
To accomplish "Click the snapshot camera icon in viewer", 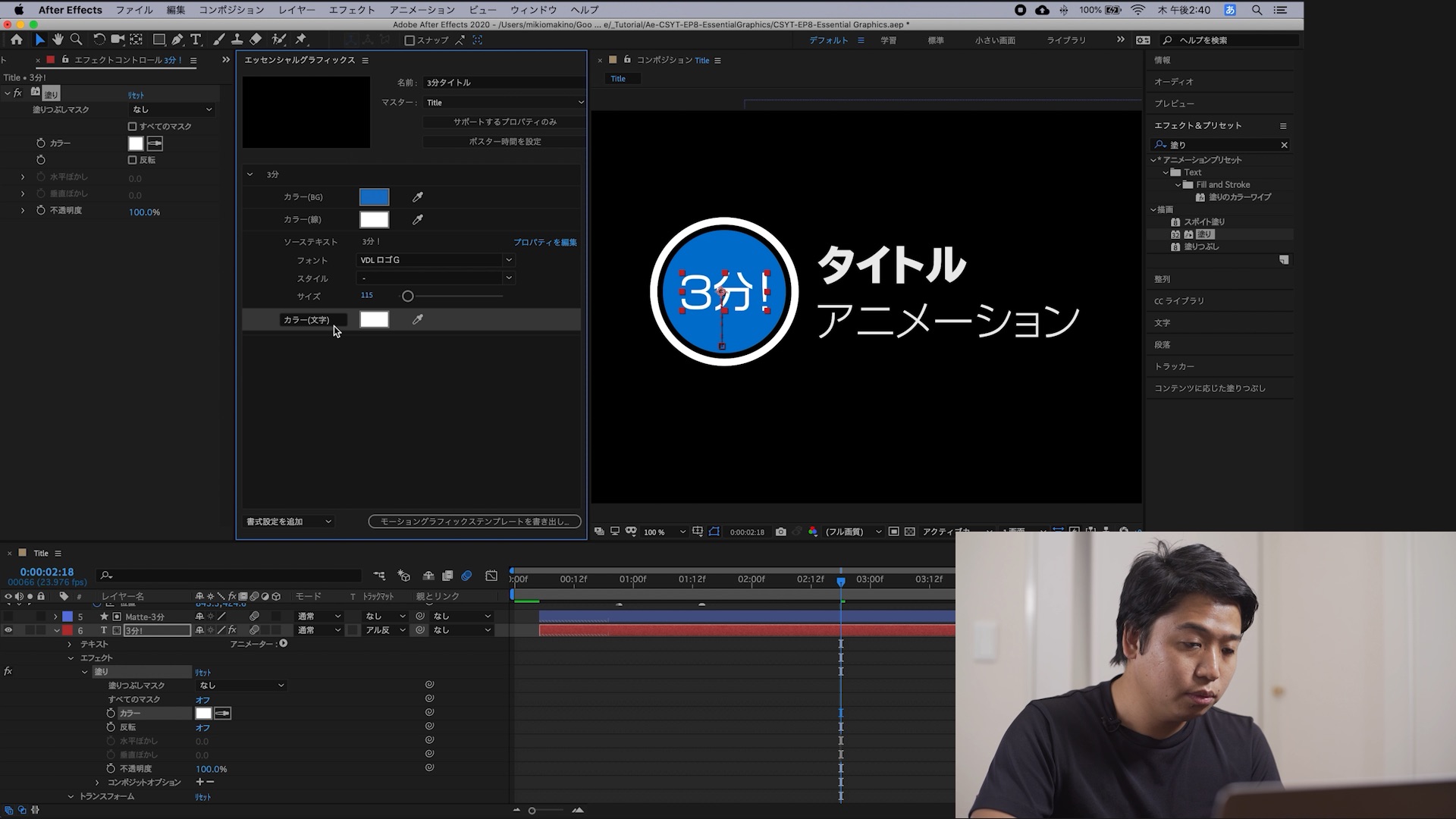I will 780,532.
